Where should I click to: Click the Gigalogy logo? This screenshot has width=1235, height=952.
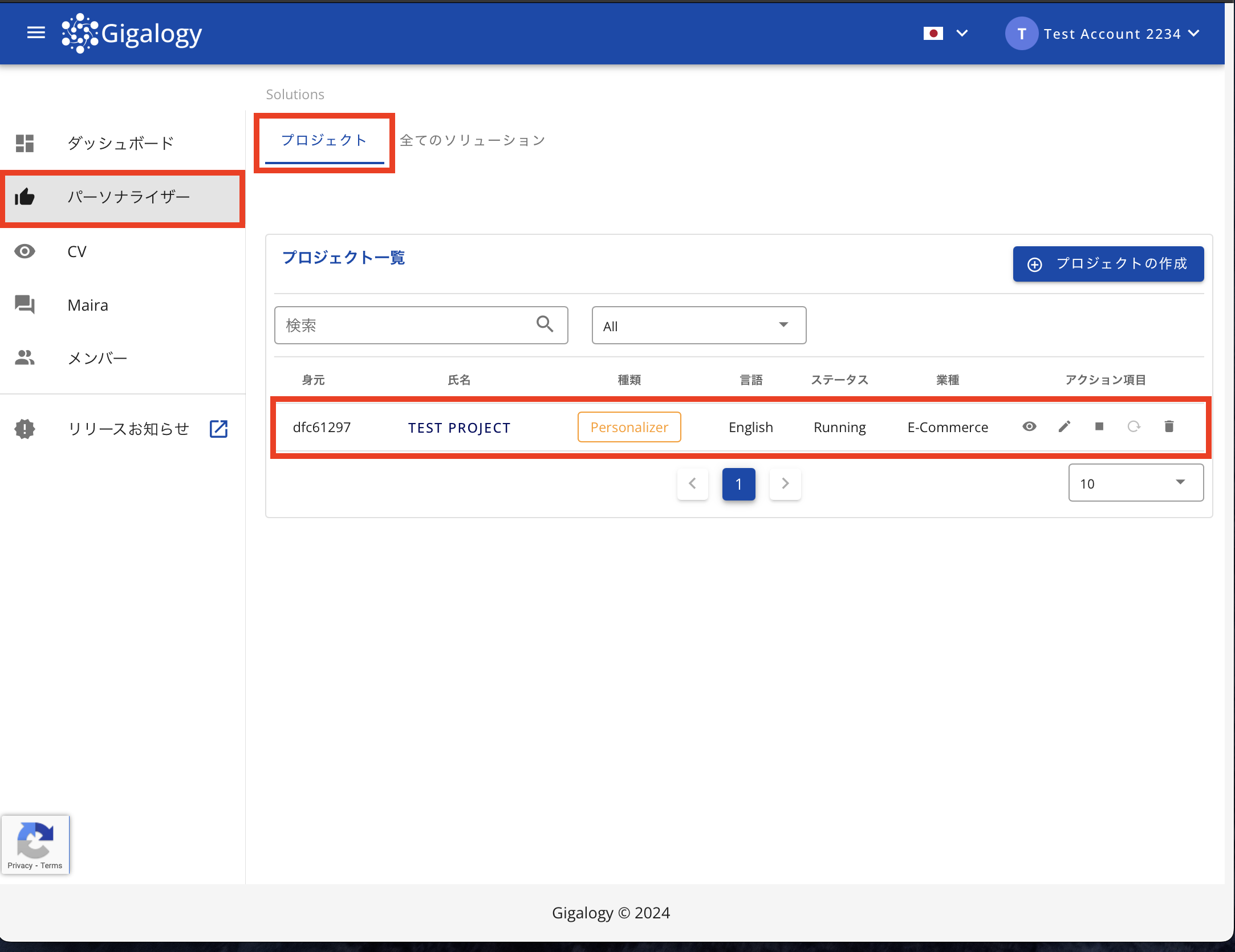click(x=132, y=34)
